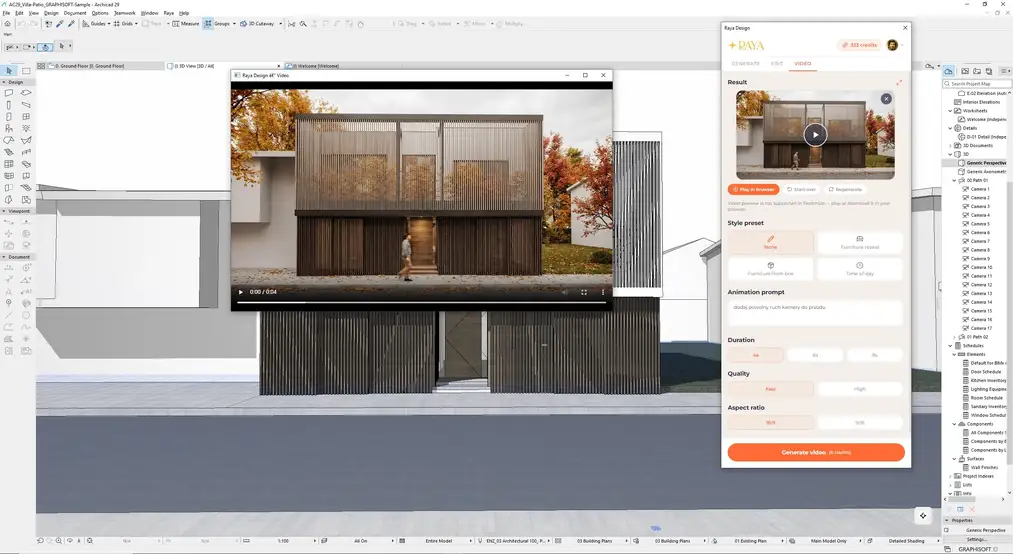Click the Search Project Map field

(976, 83)
